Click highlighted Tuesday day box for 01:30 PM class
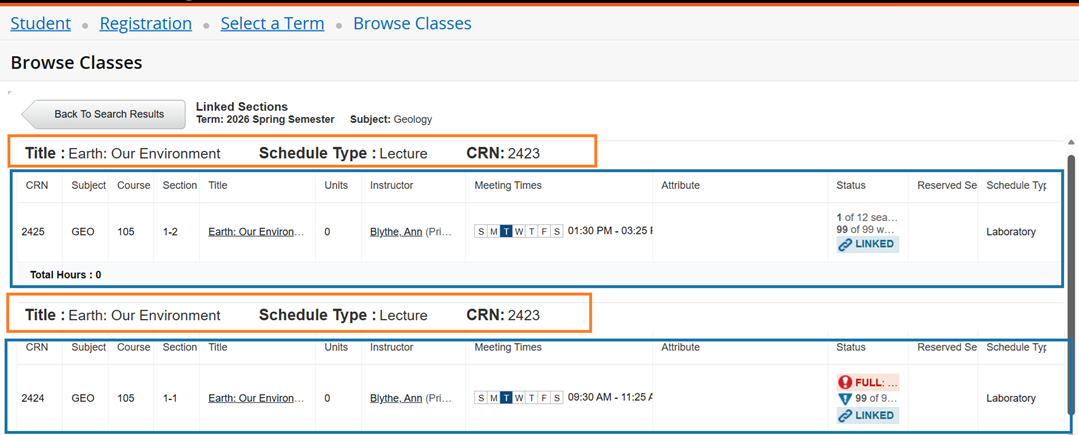 tap(506, 232)
